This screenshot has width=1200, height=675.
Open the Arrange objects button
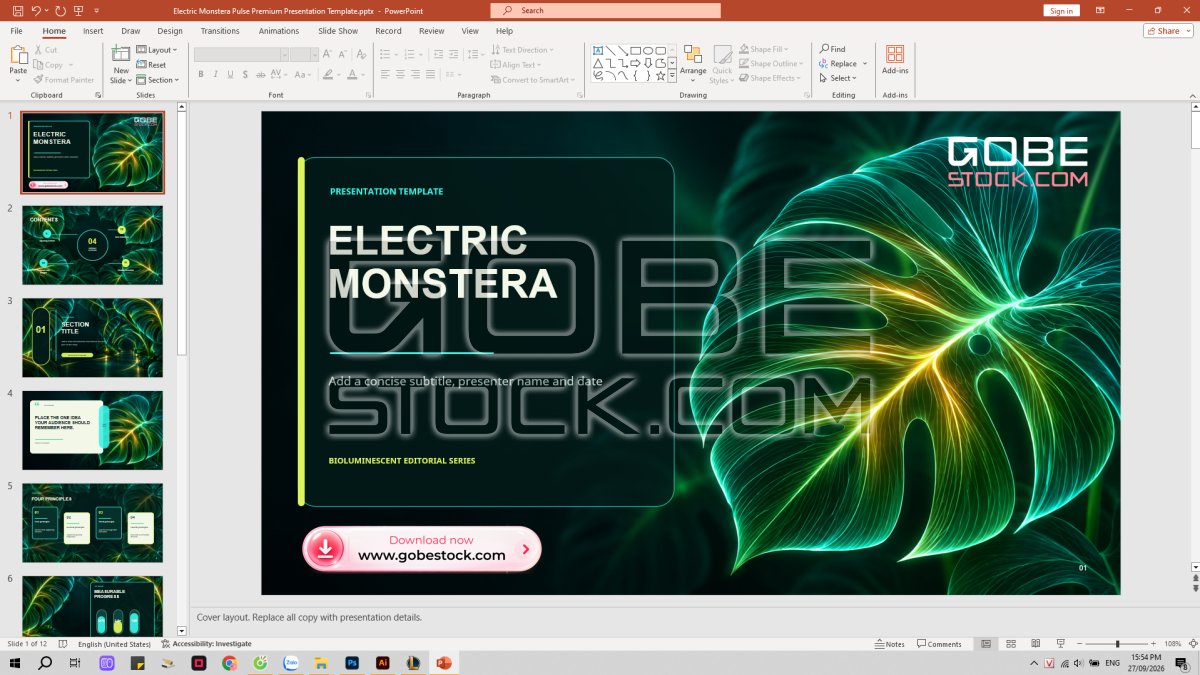693,62
